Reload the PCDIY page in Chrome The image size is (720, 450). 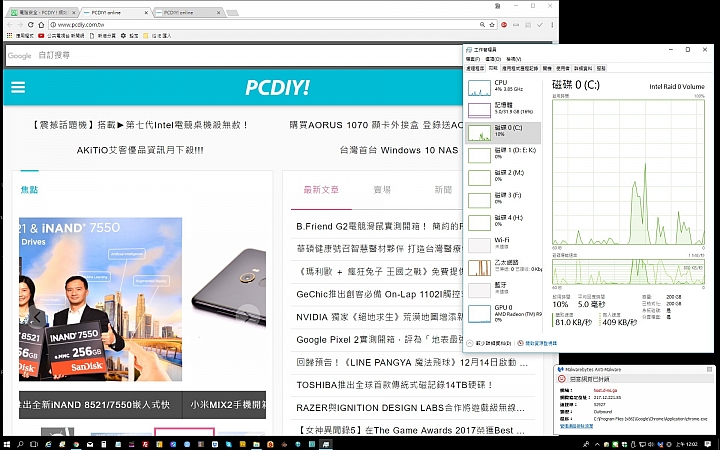click(31, 25)
